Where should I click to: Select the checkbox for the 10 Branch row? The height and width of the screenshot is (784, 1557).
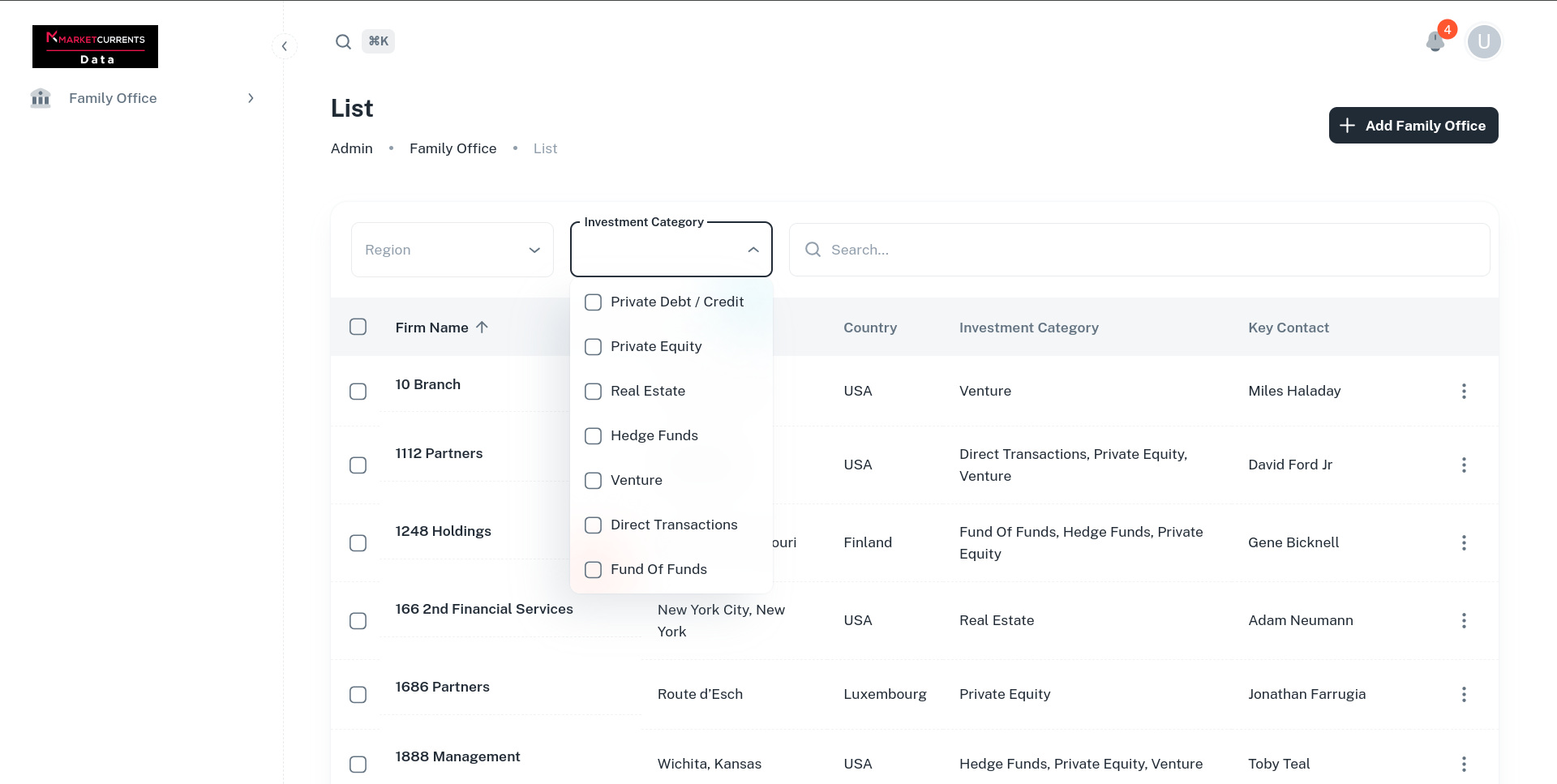(x=358, y=391)
